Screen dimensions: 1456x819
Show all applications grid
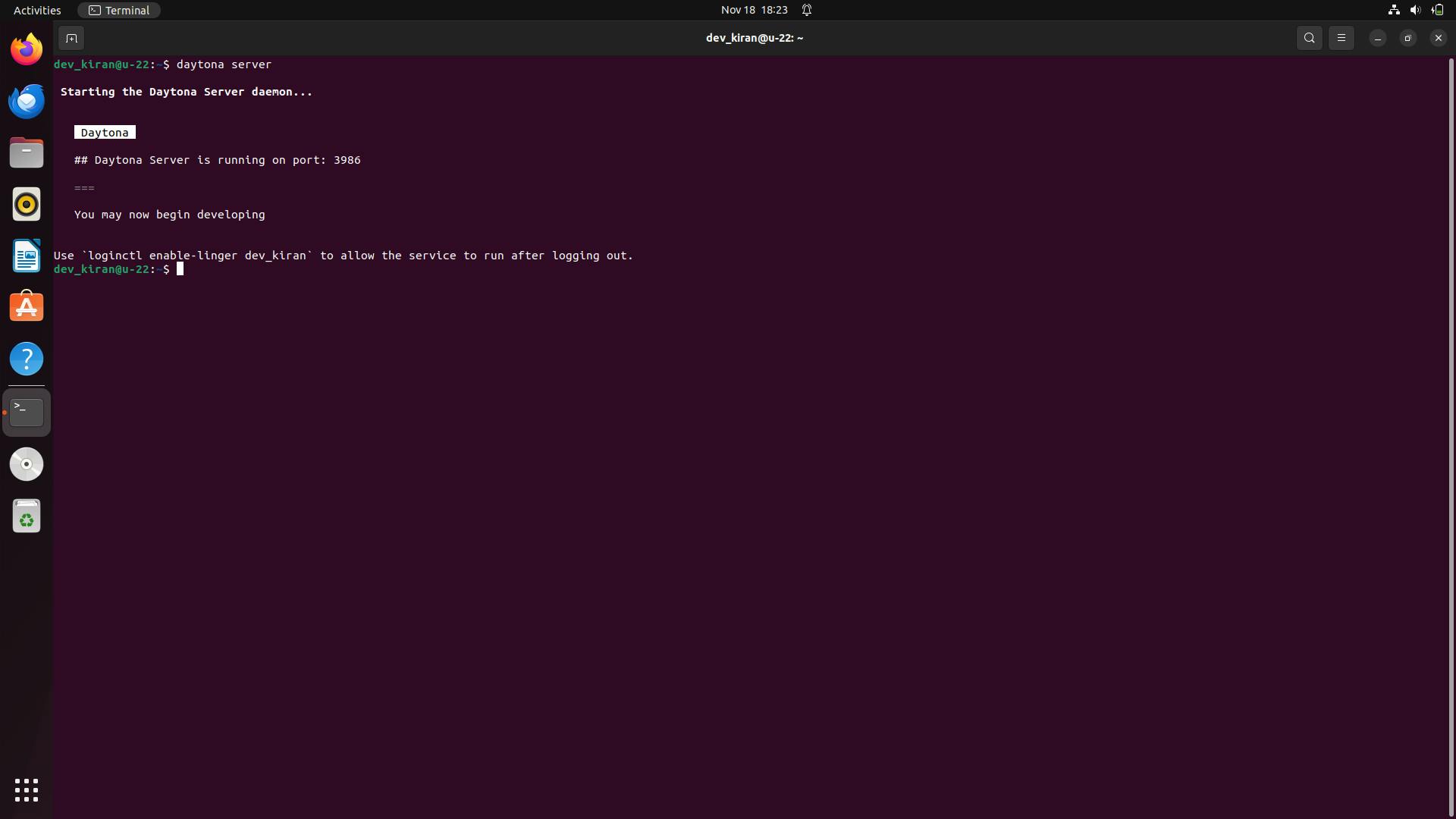point(27,790)
